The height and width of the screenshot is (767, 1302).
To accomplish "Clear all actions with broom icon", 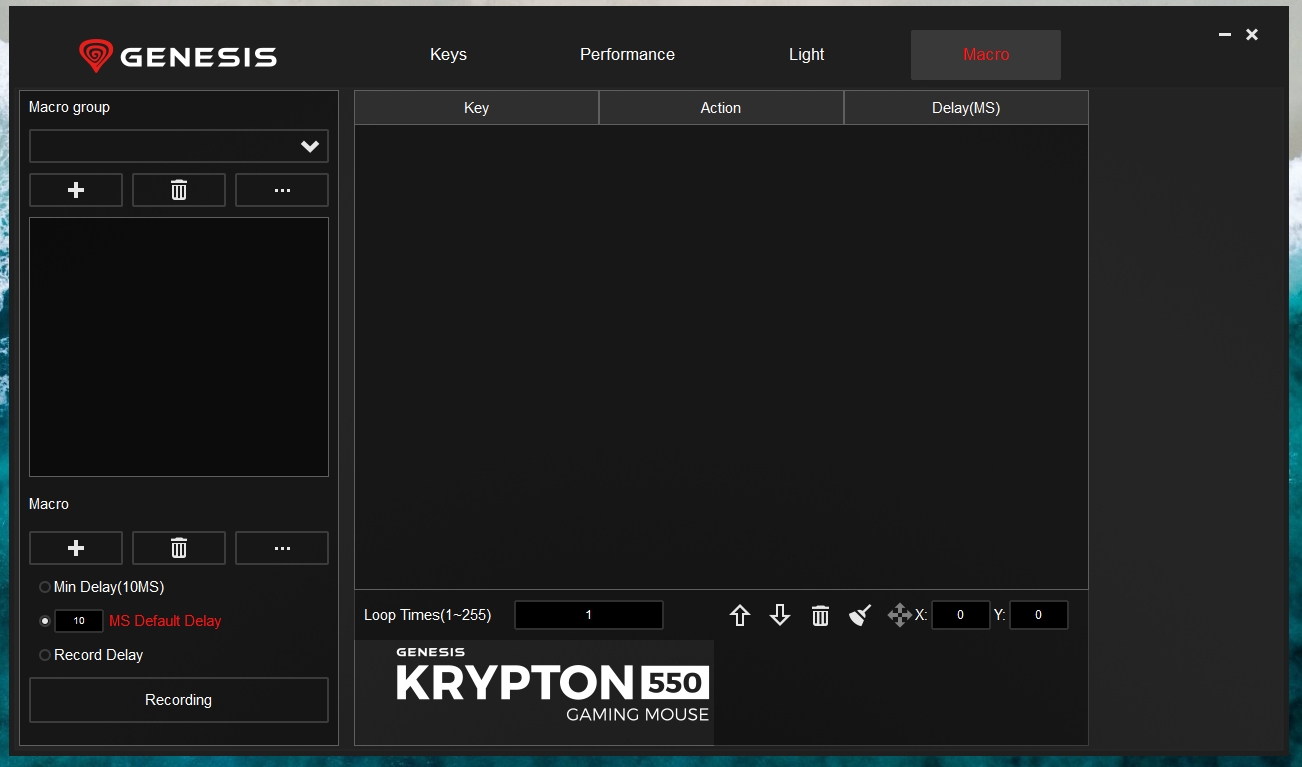I will pyautogui.click(x=860, y=615).
